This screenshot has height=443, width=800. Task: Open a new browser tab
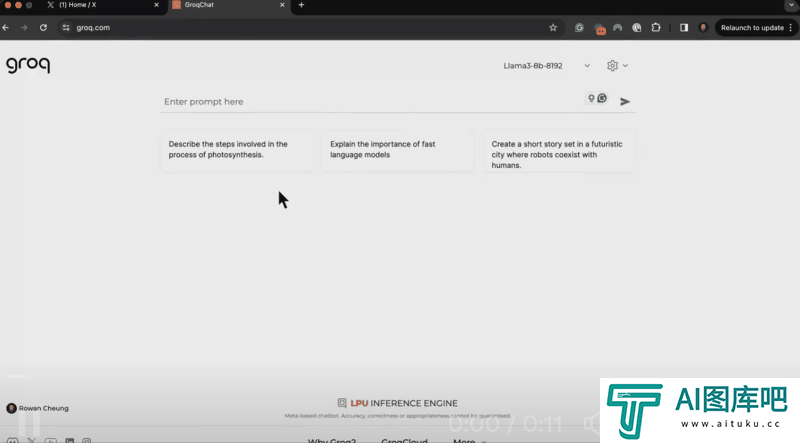301,5
